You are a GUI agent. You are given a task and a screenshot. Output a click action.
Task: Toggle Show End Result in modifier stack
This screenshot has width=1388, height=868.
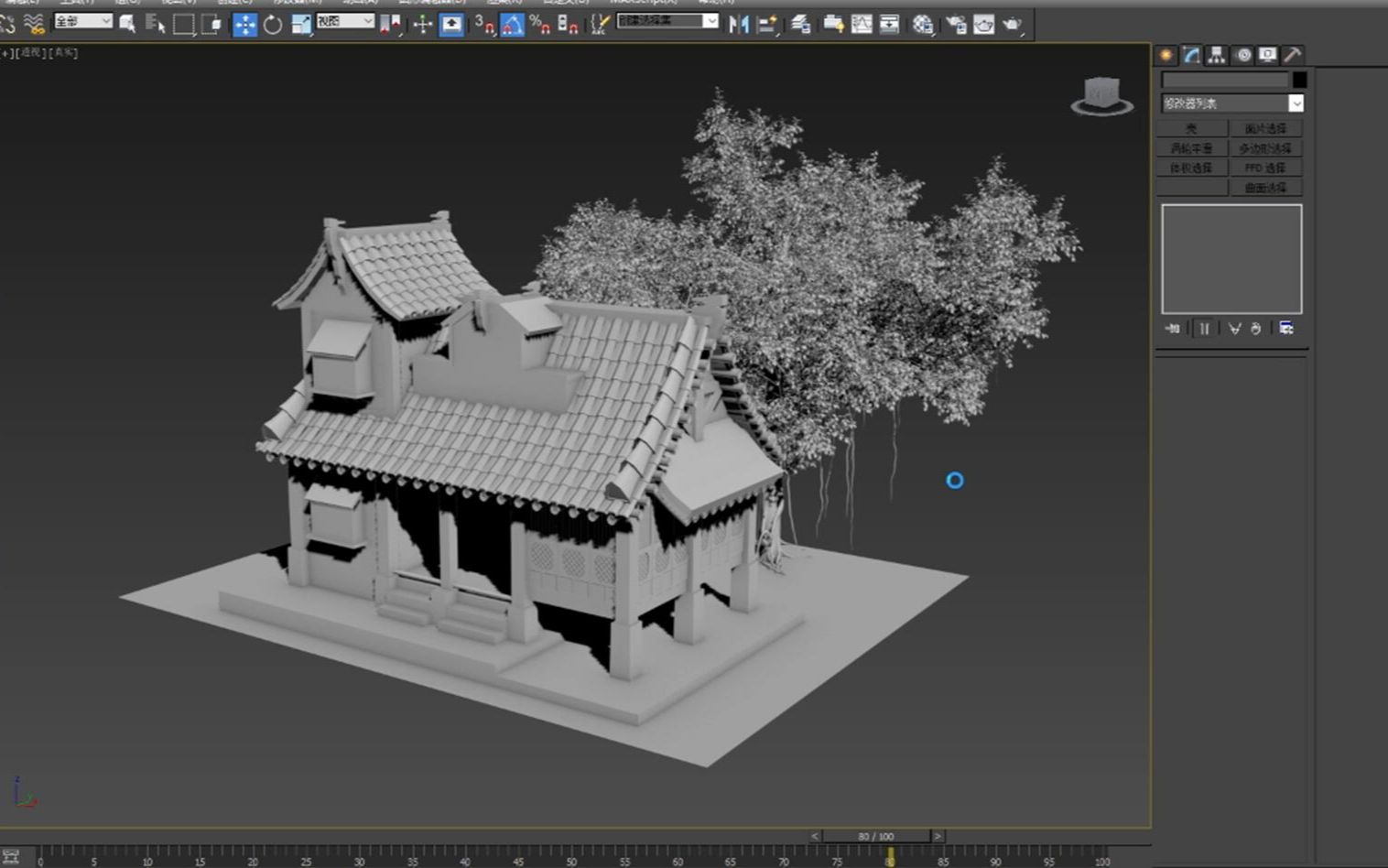[x=1204, y=329]
